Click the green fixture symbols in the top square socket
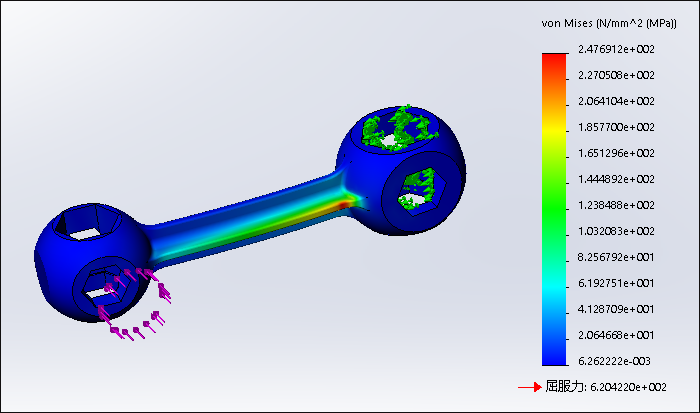This screenshot has width=700, height=413. click(398, 127)
